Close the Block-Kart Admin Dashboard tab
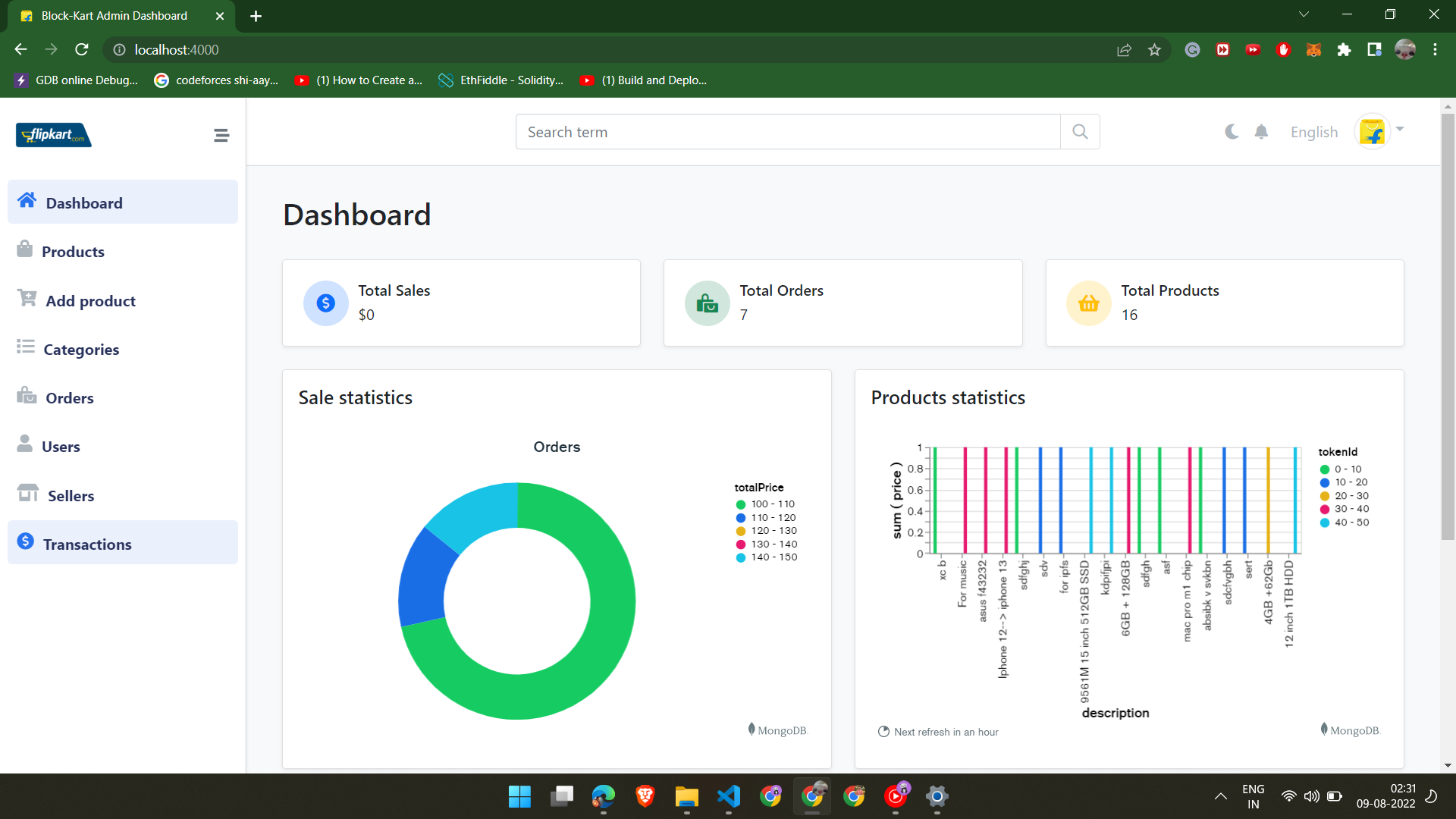The width and height of the screenshot is (1456, 819). (x=220, y=16)
